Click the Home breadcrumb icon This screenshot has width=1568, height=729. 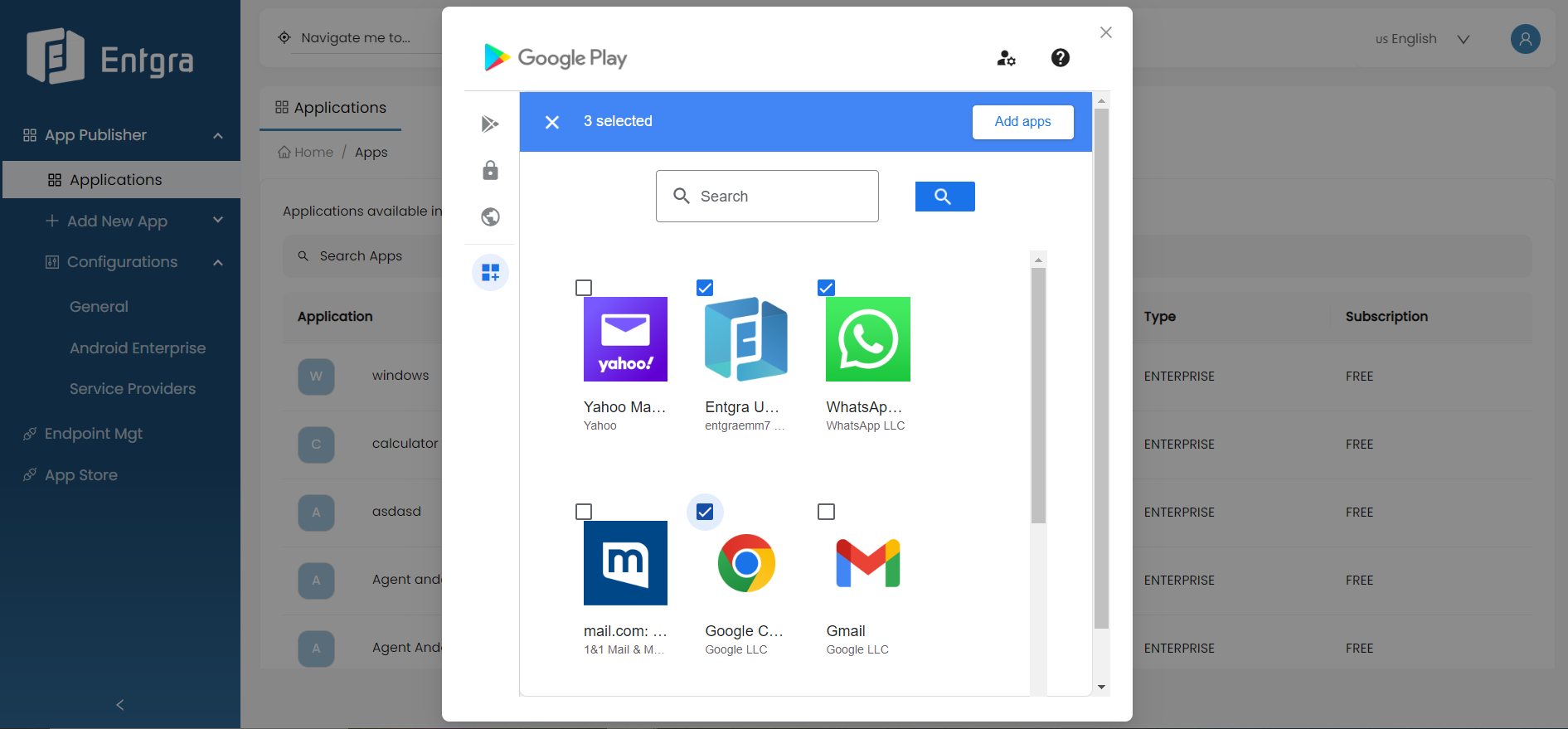tap(284, 152)
